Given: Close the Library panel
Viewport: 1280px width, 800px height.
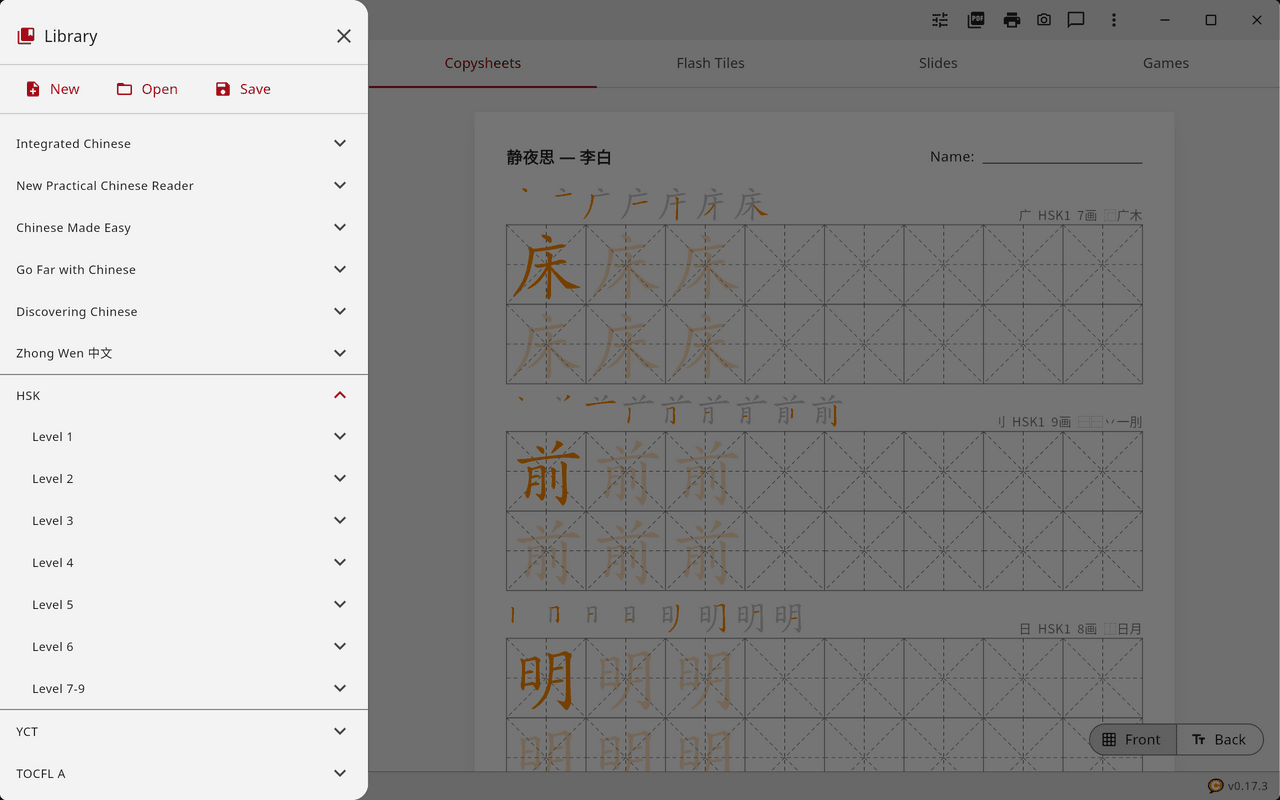Looking at the screenshot, I should 344,36.
